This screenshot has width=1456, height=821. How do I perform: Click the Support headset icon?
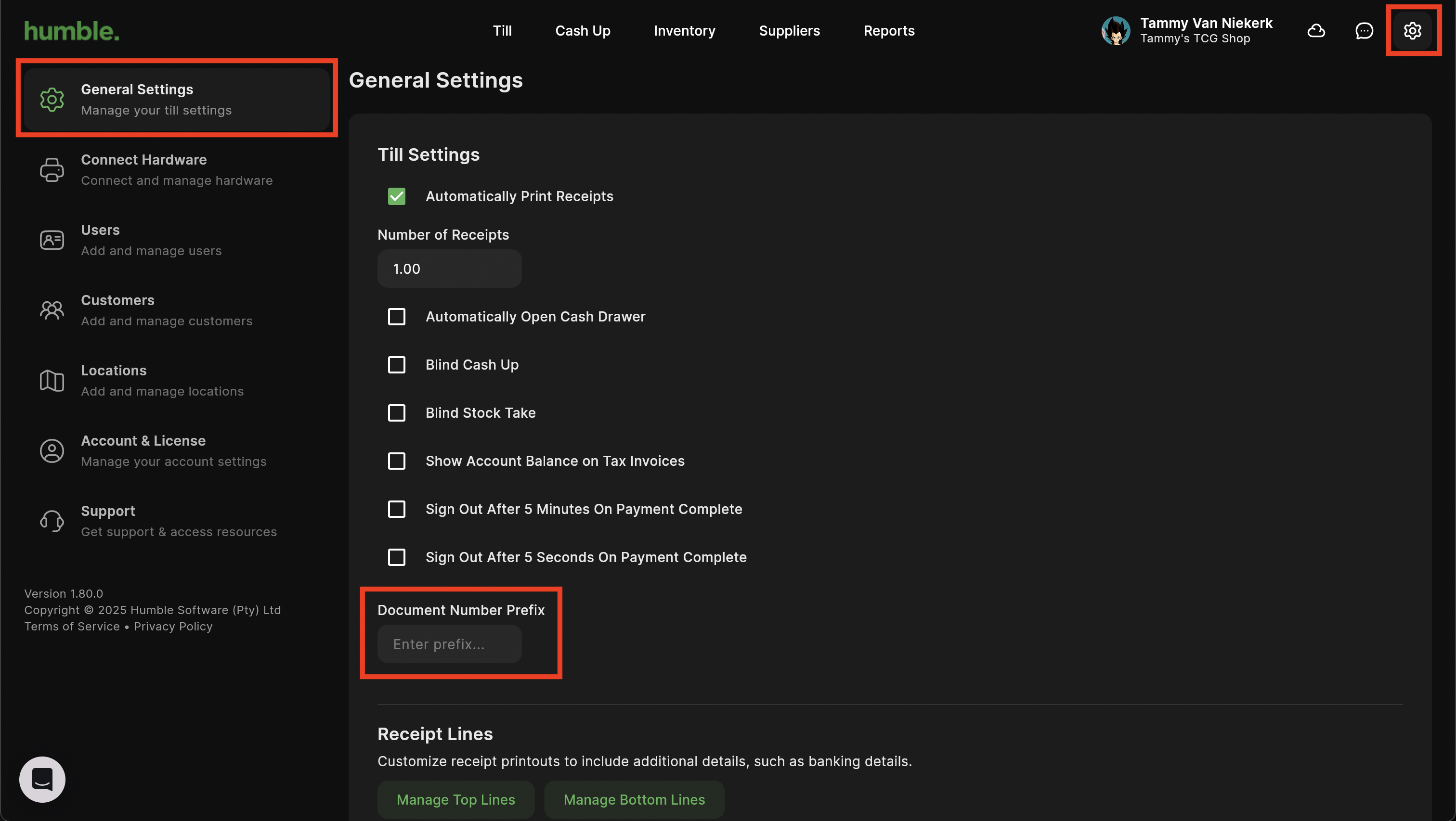pos(52,521)
